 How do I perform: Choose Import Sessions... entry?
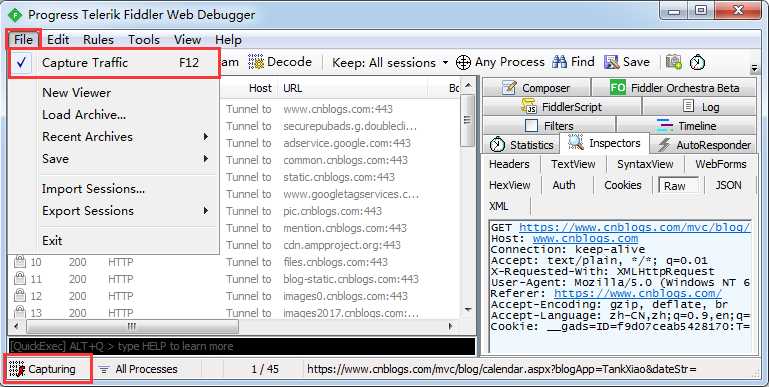tap(93, 189)
